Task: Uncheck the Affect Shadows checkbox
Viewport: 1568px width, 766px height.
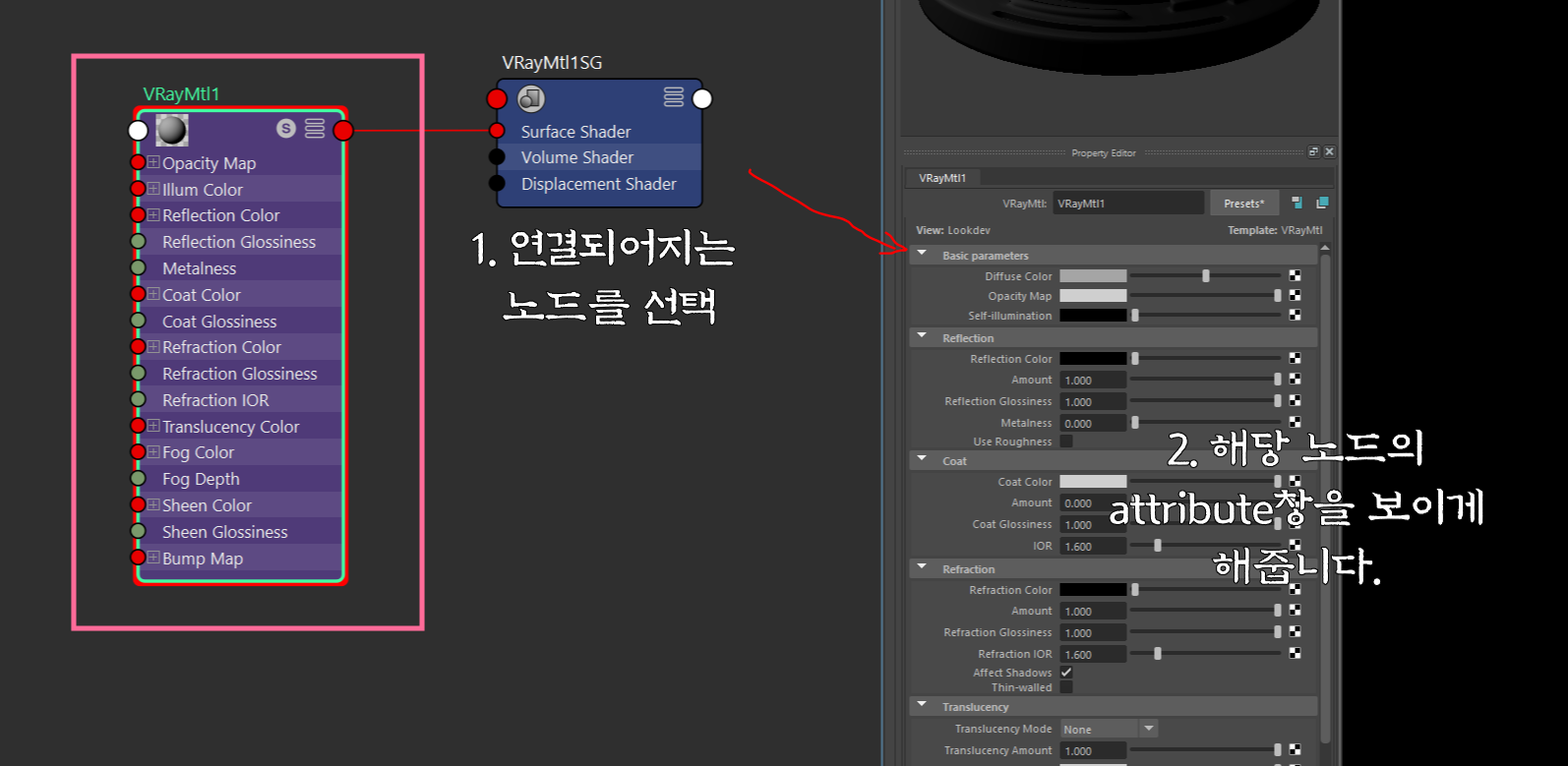Action: click(x=1066, y=673)
